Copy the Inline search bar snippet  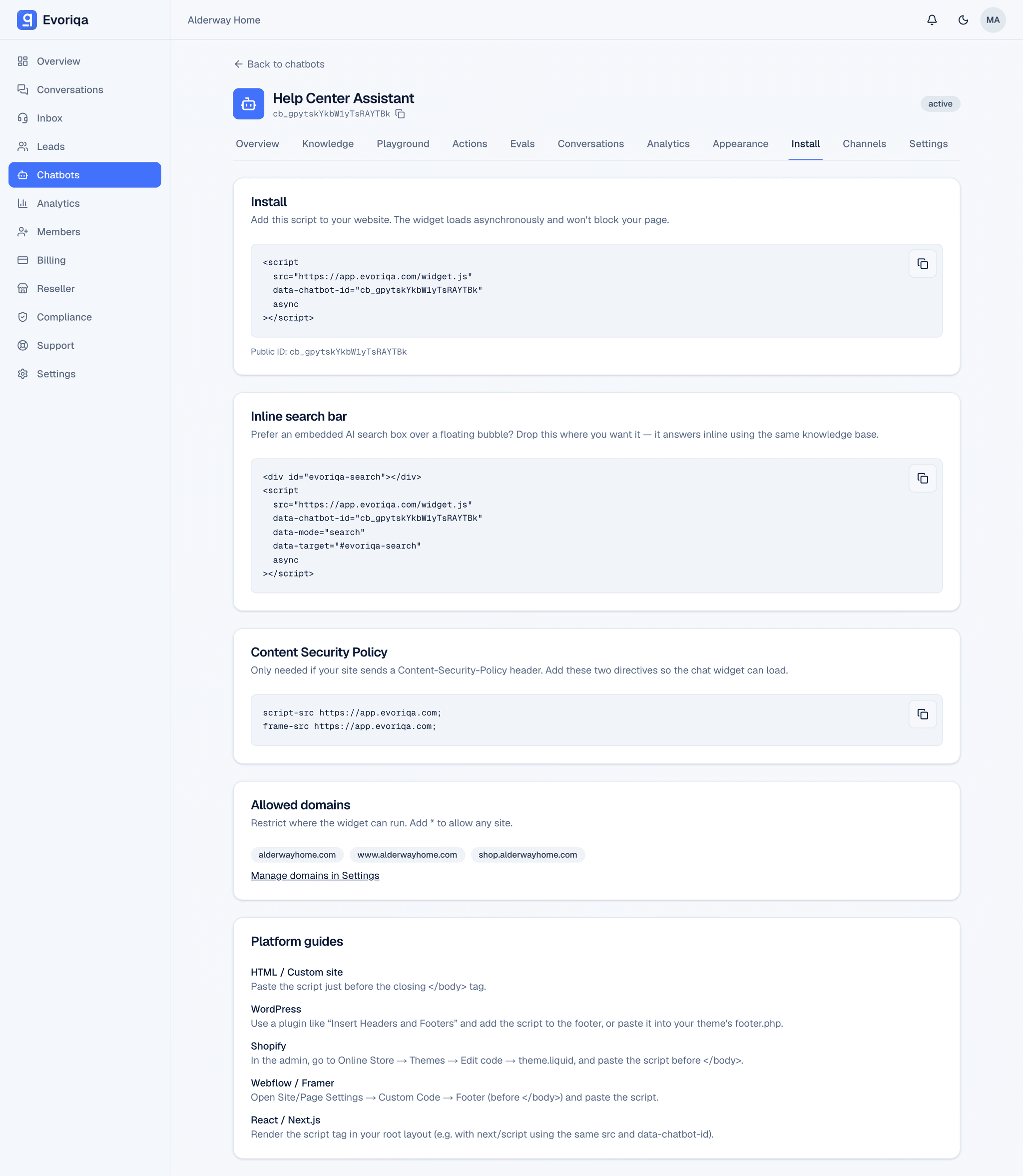pyautogui.click(x=923, y=479)
